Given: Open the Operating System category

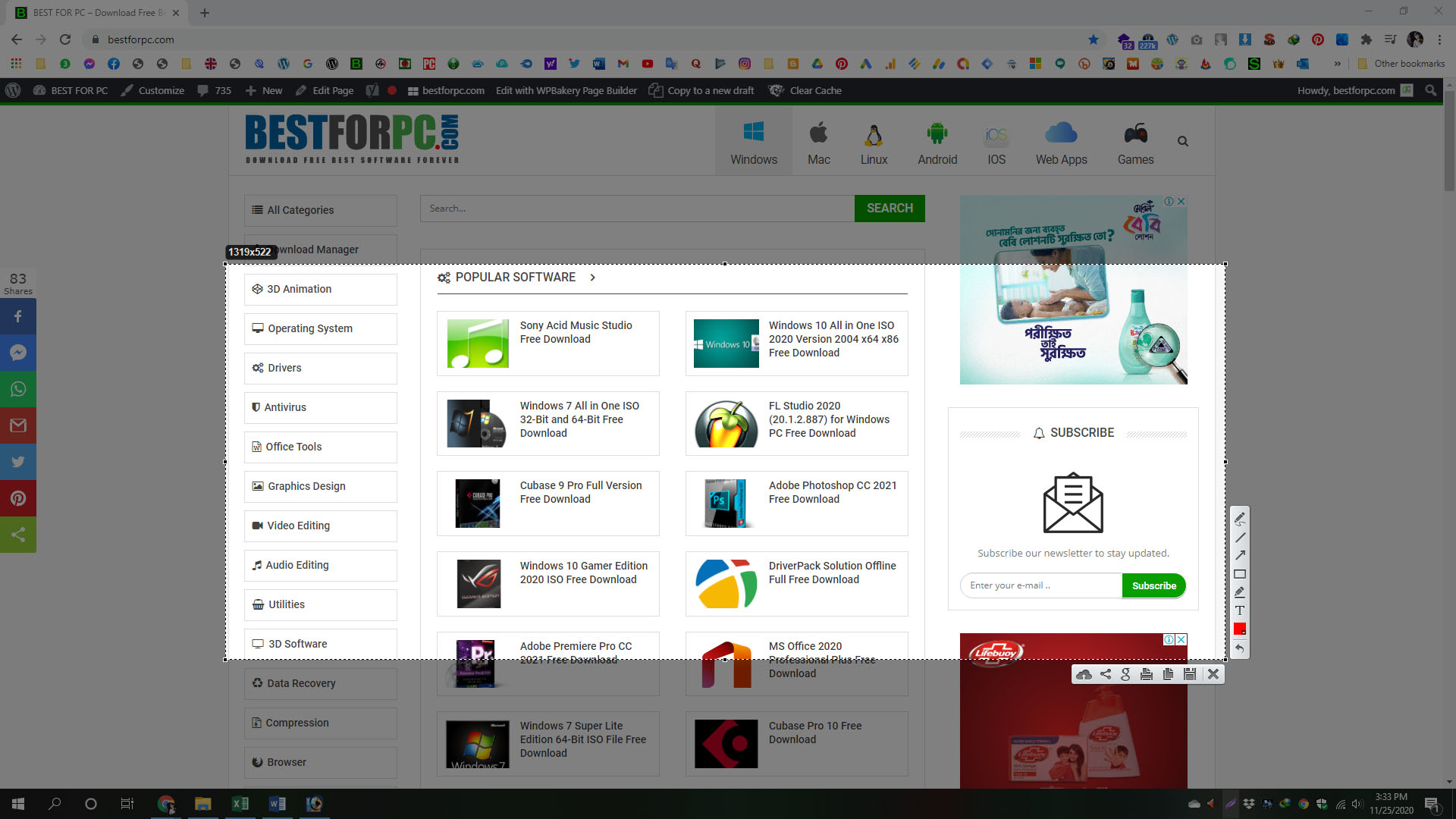Looking at the screenshot, I should [320, 328].
